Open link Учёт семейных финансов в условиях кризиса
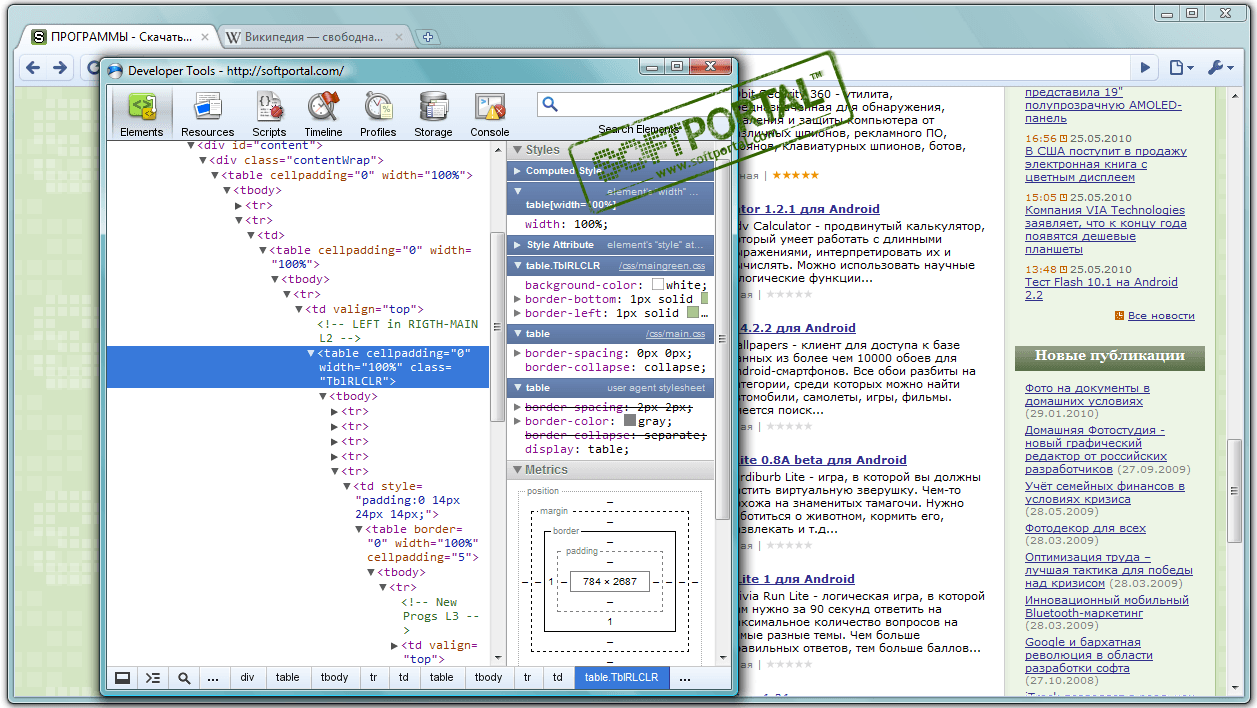Screen dimensions: 1257x708 (x=1105, y=492)
